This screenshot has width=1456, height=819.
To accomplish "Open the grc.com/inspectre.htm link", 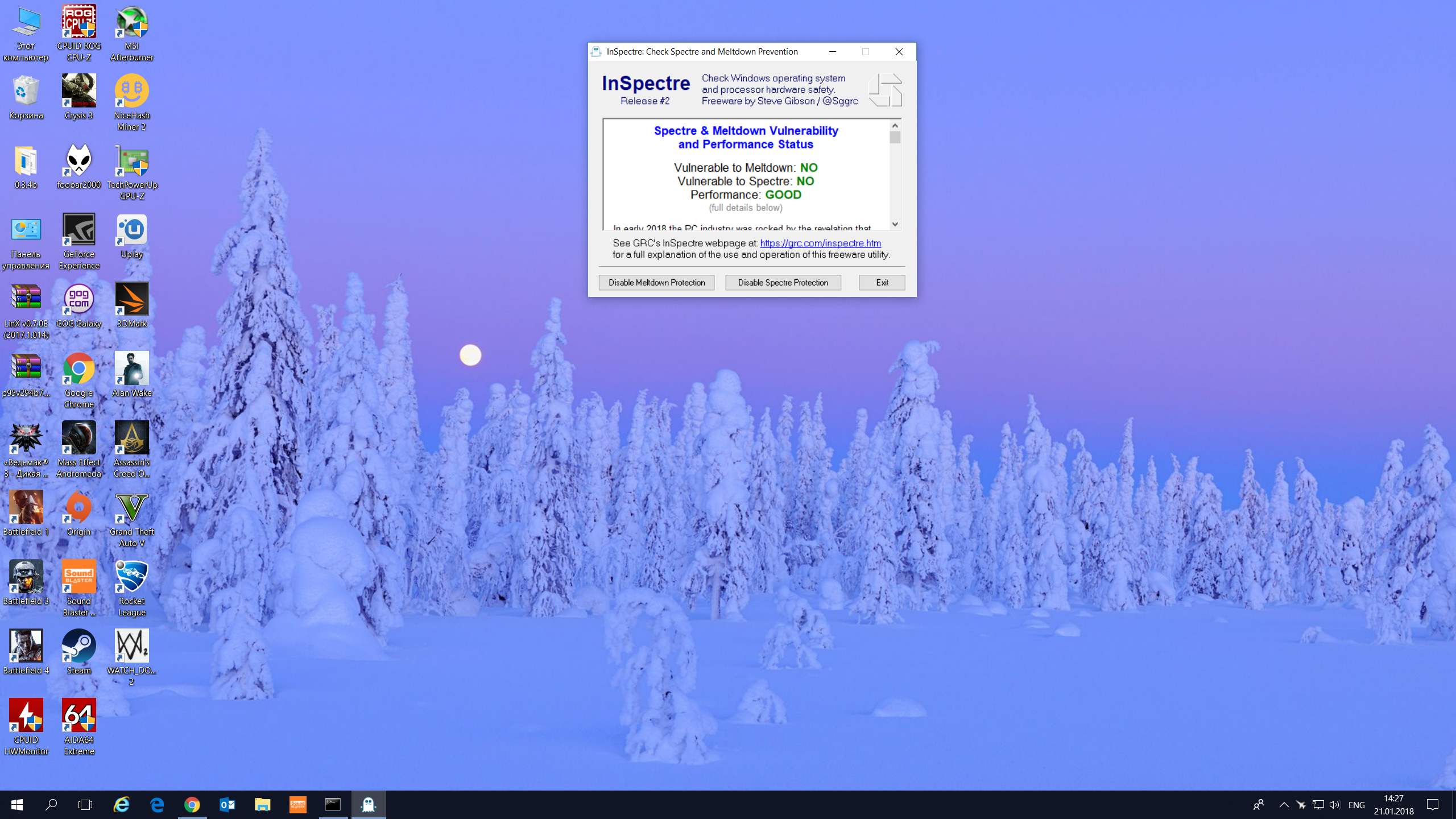I will [820, 243].
